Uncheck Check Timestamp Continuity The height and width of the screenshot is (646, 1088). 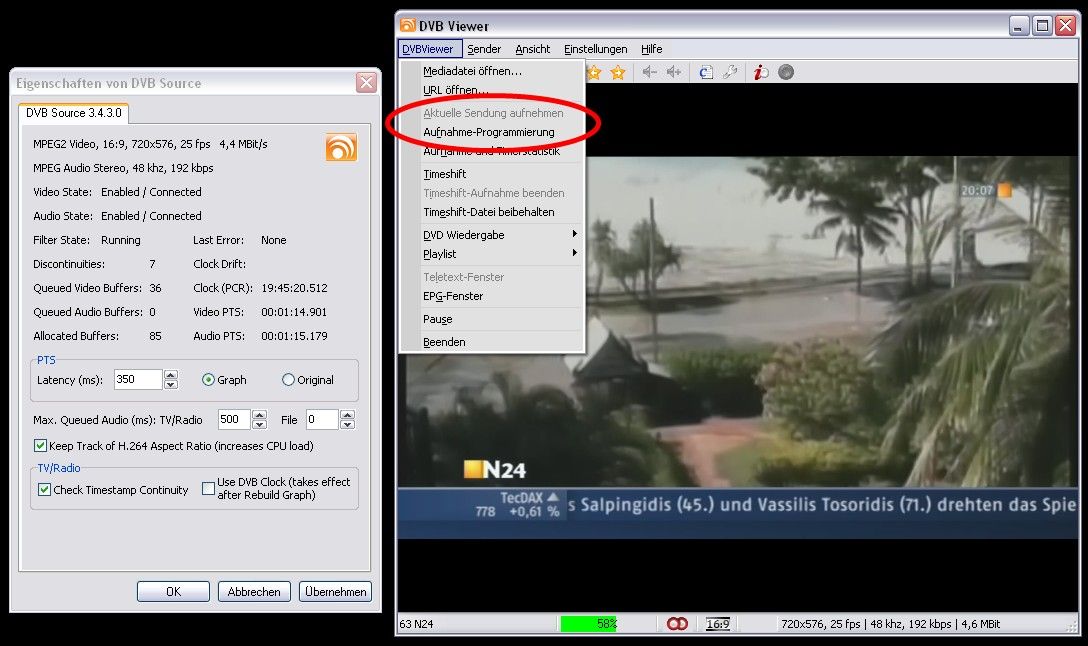45,490
